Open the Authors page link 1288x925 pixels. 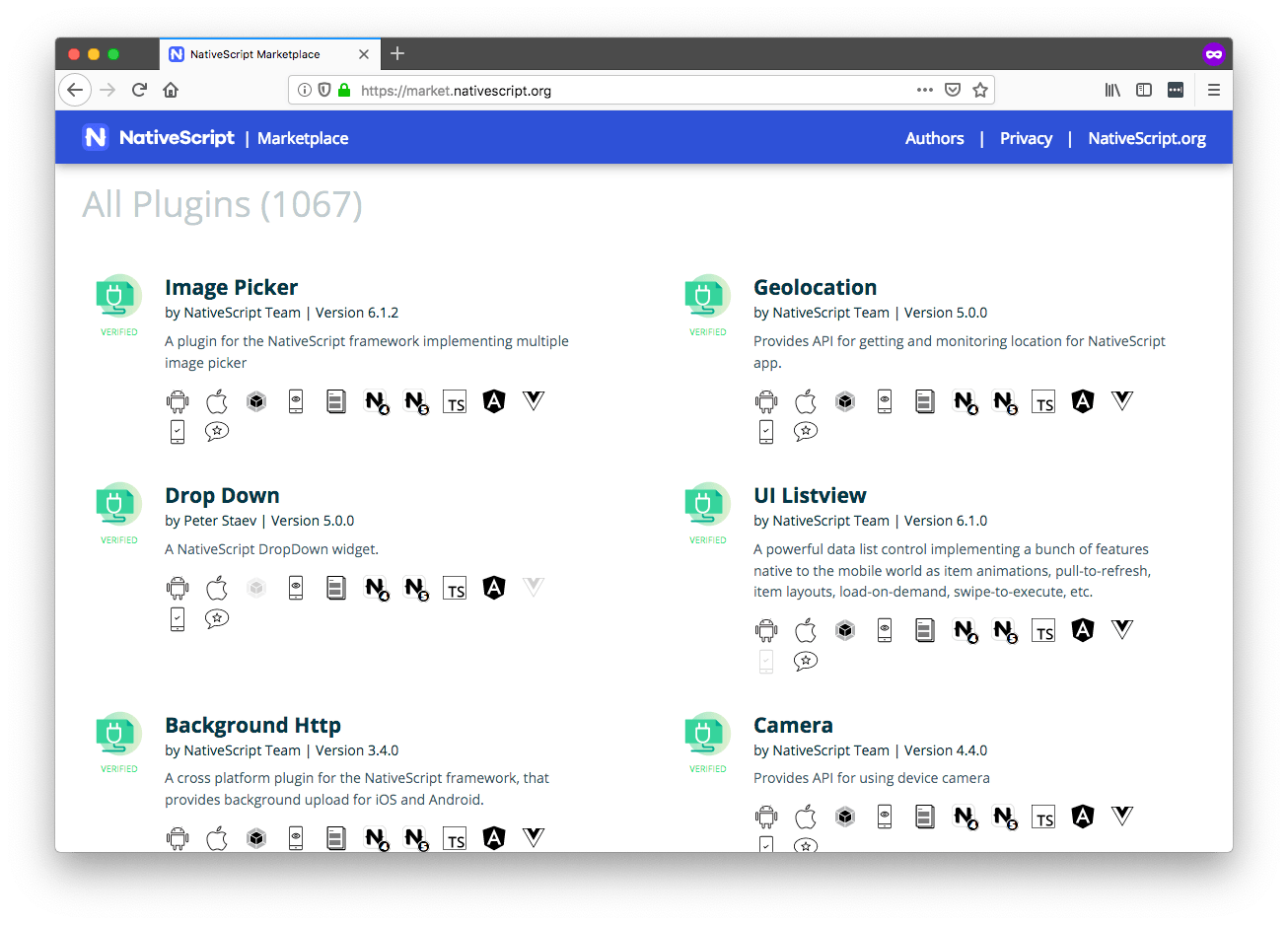coord(934,138)
